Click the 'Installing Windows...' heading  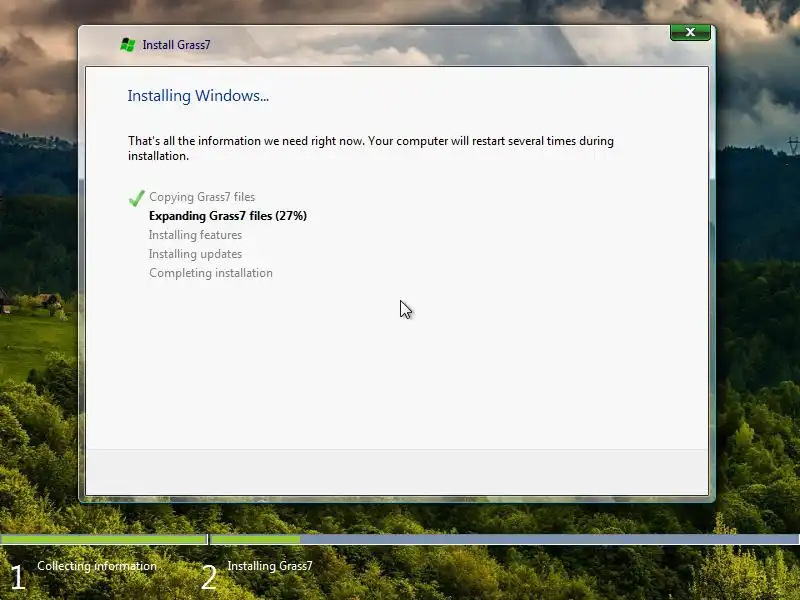click(198, 95)
